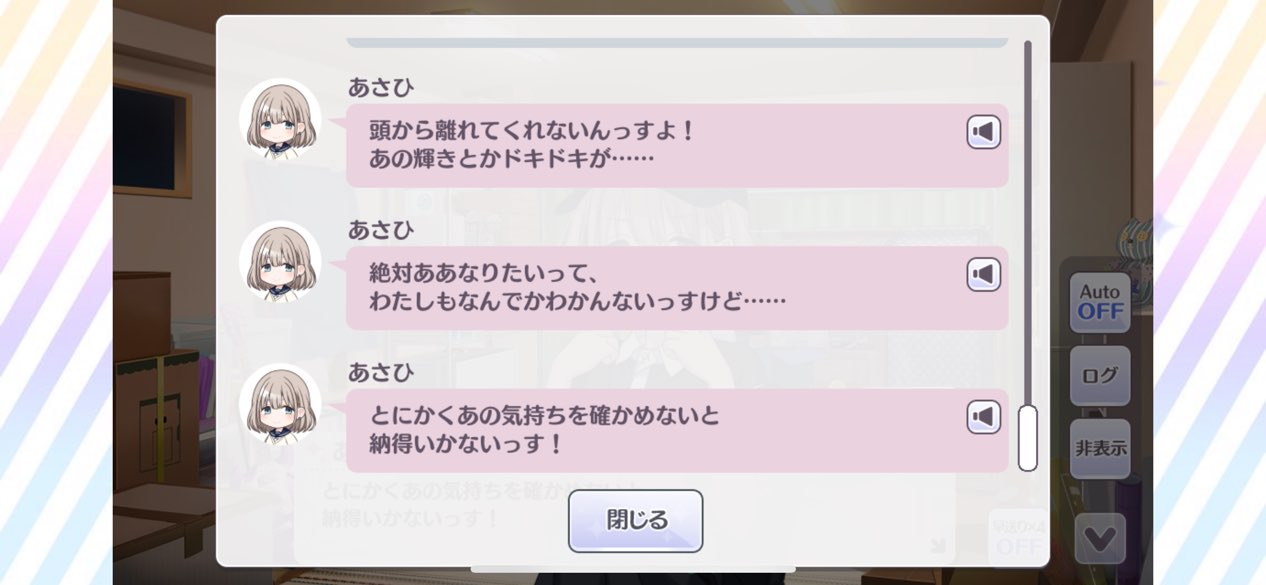This screenshot has width=1266, height=585.
Task: Play voice for 頭から離れてくれないんっすよ line
Action: [984, 132]
